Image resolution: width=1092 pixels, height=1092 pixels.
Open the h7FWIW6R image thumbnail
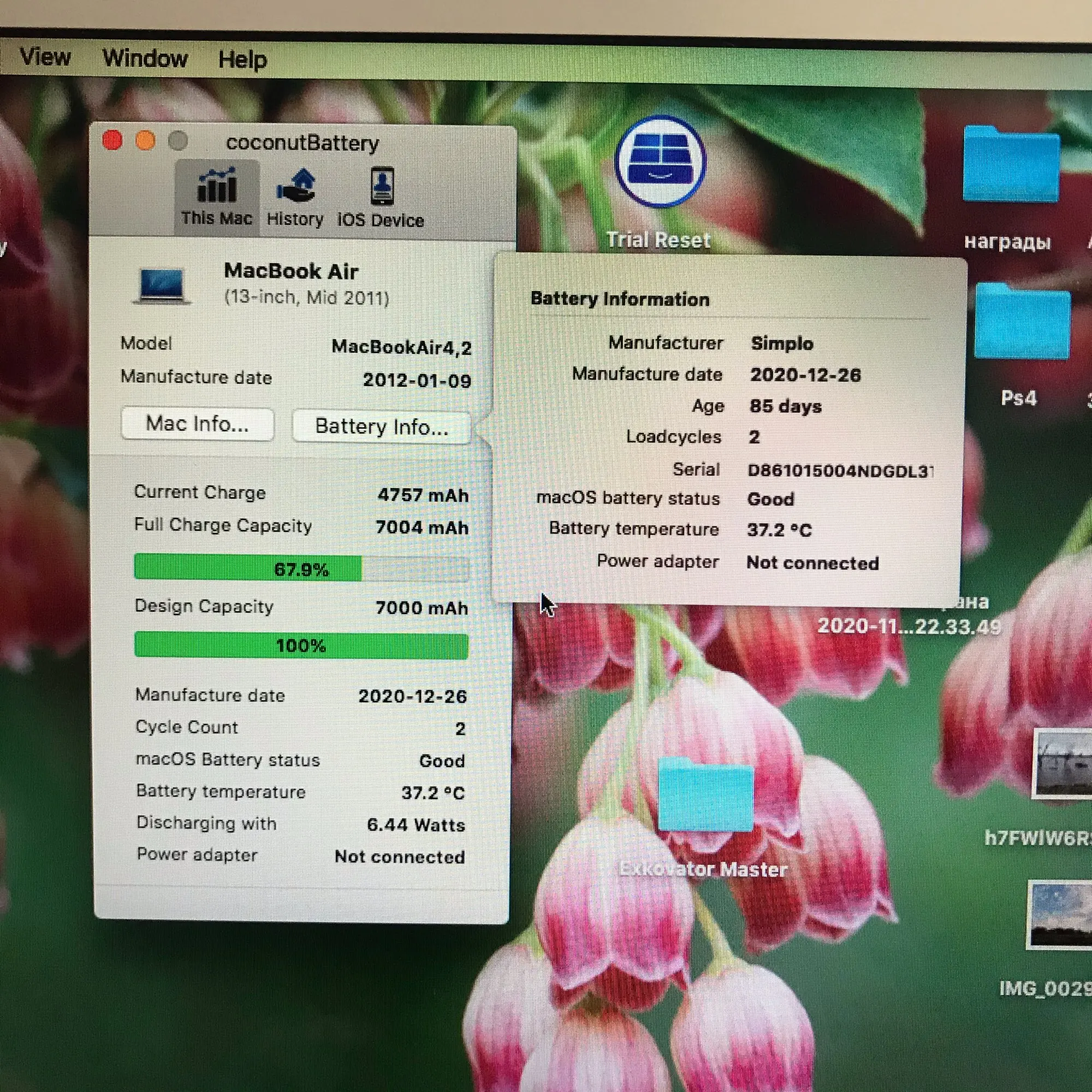coord(1063,764)
